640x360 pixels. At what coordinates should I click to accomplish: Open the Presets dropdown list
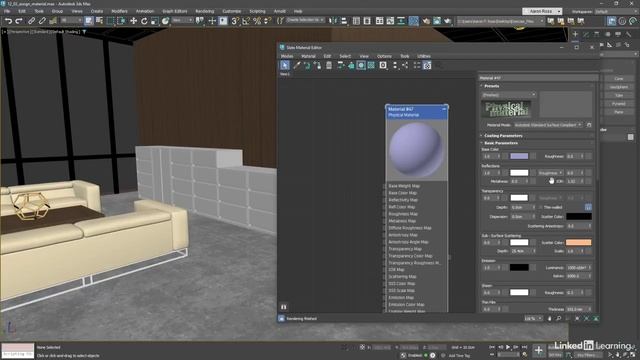(509, 95)
